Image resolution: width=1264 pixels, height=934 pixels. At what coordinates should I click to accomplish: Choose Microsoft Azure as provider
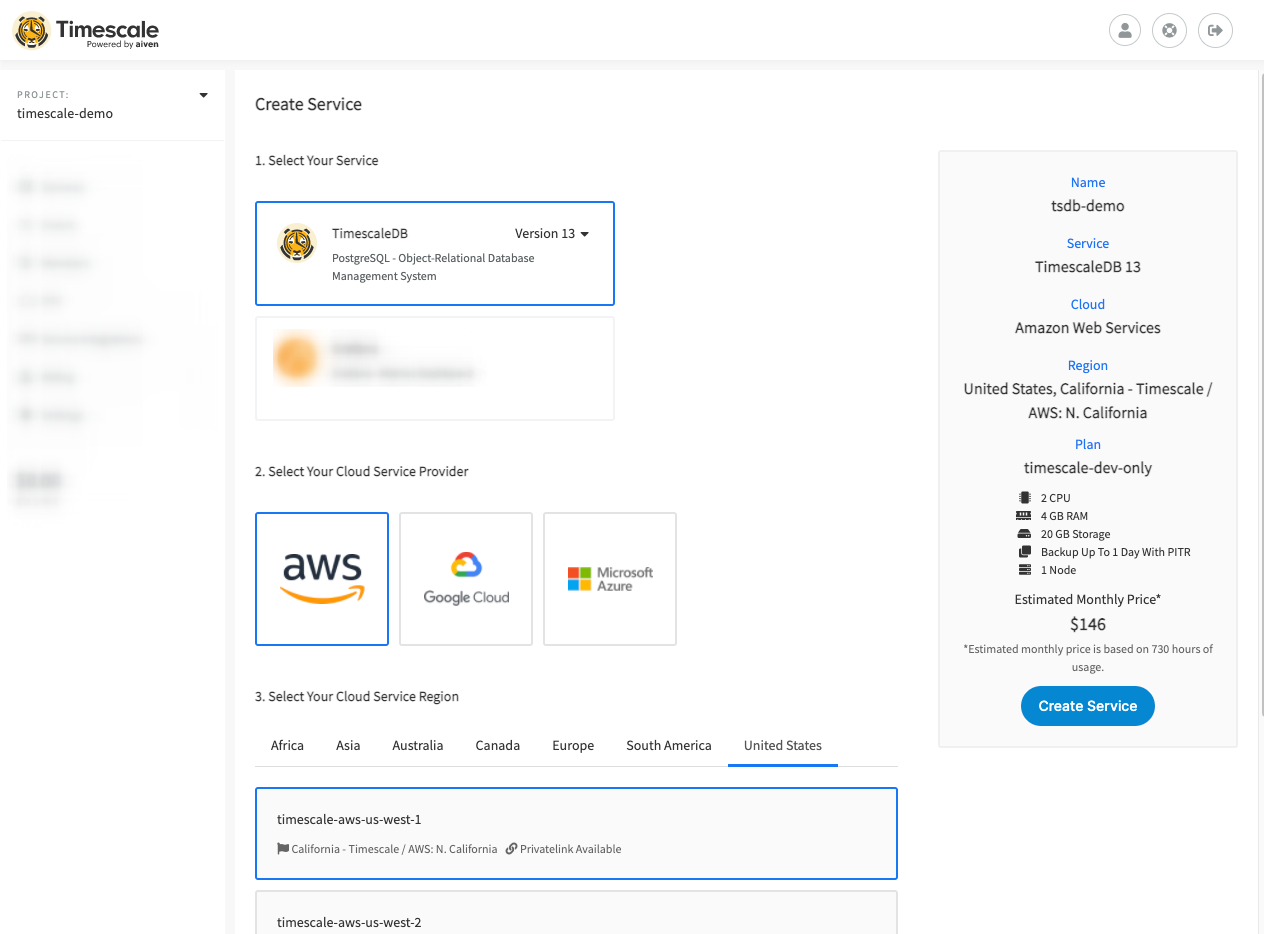coord(610,579)
